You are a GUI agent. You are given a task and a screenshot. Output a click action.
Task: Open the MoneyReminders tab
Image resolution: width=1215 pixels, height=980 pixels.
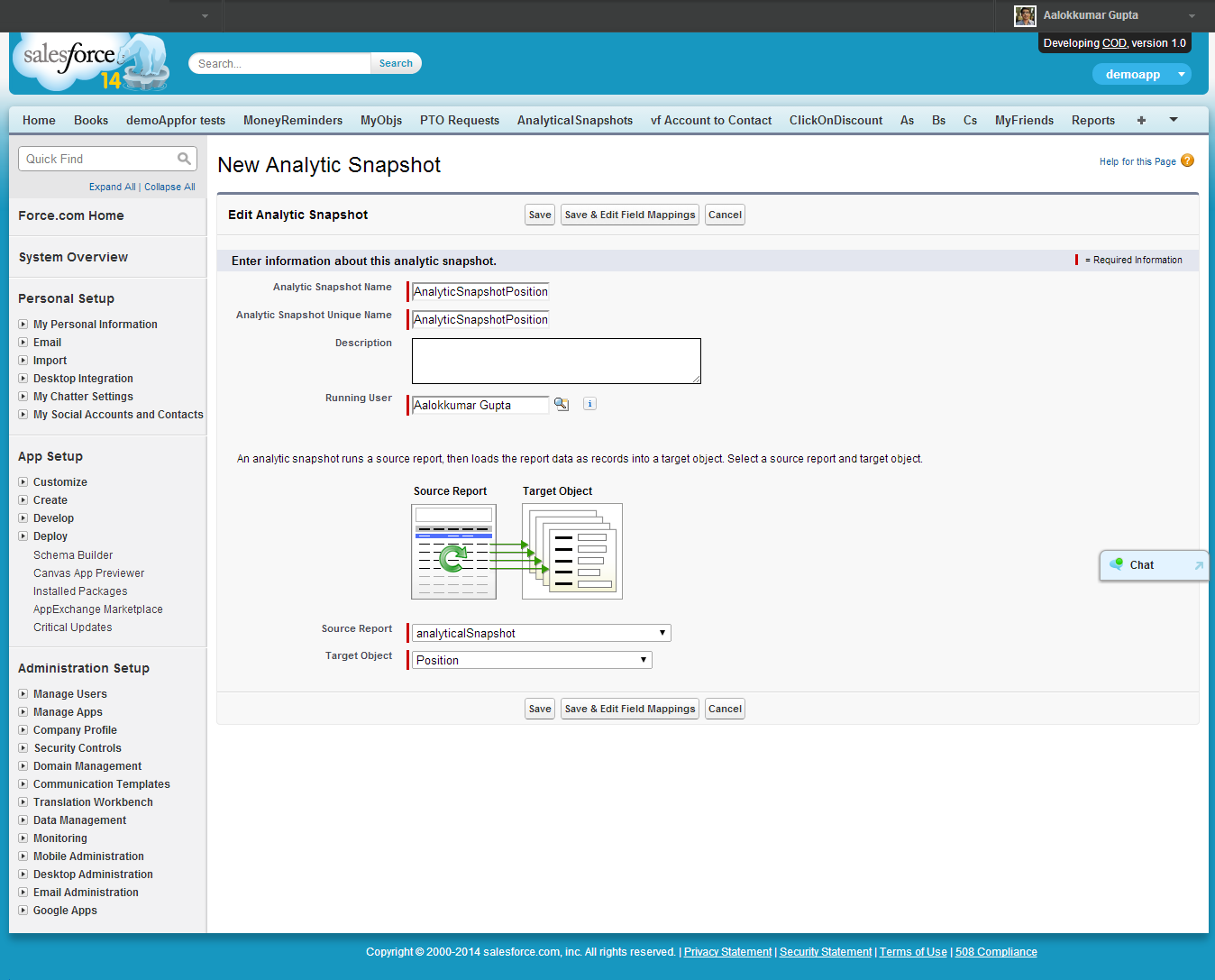292,119
